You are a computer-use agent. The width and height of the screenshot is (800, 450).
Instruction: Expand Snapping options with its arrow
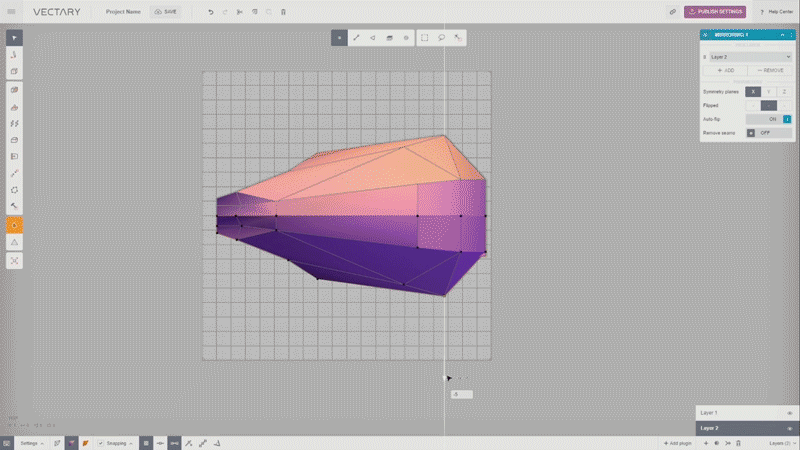pyautogui.click(x=131, y=443)
